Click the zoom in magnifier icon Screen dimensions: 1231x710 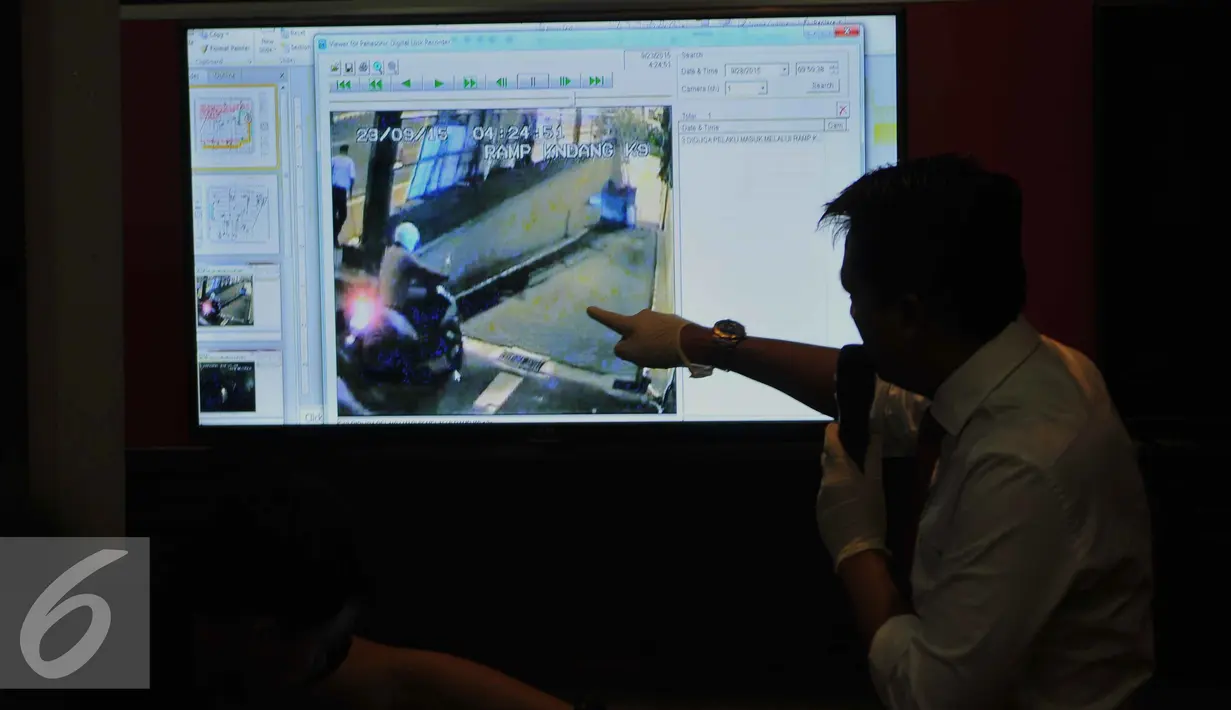click(x=377, y=67)
